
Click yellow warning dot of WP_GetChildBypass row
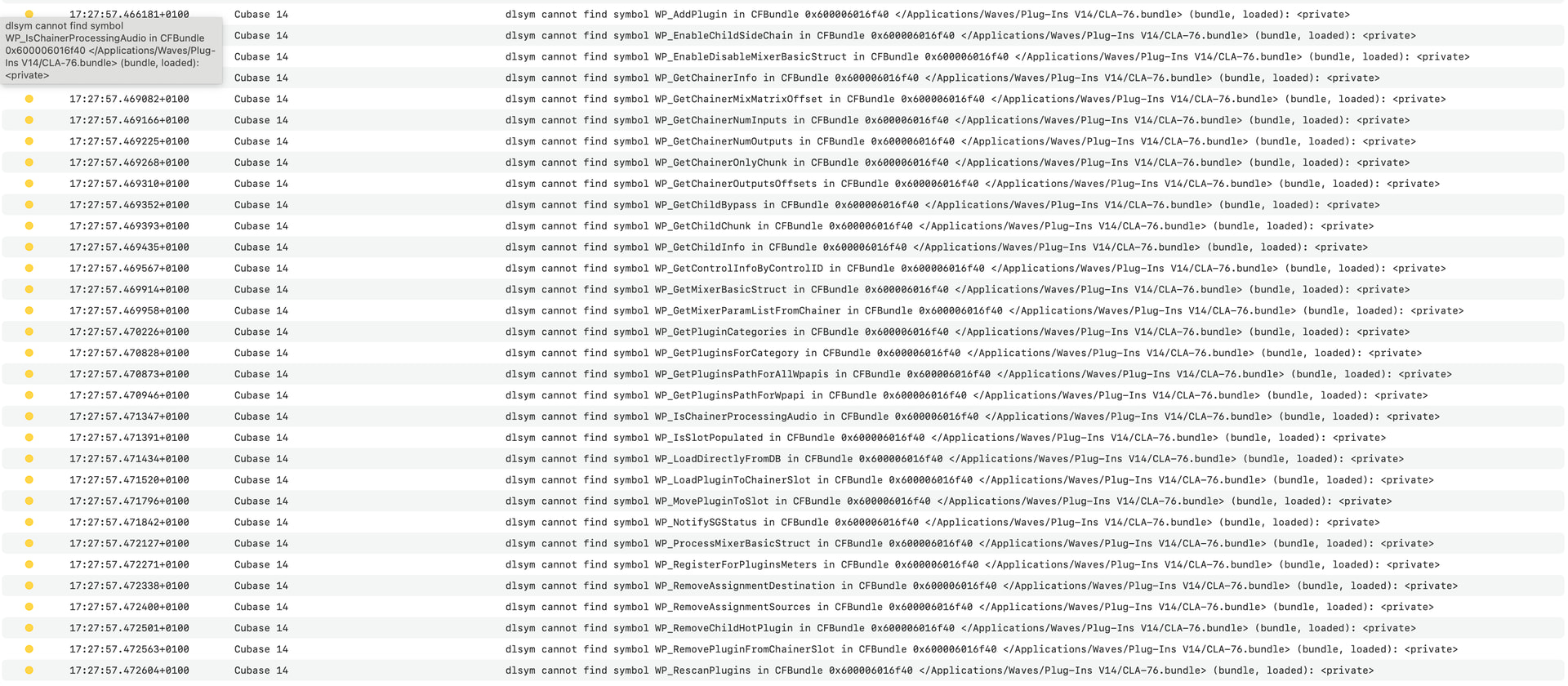pyautogui.click(x=29, y=205)
